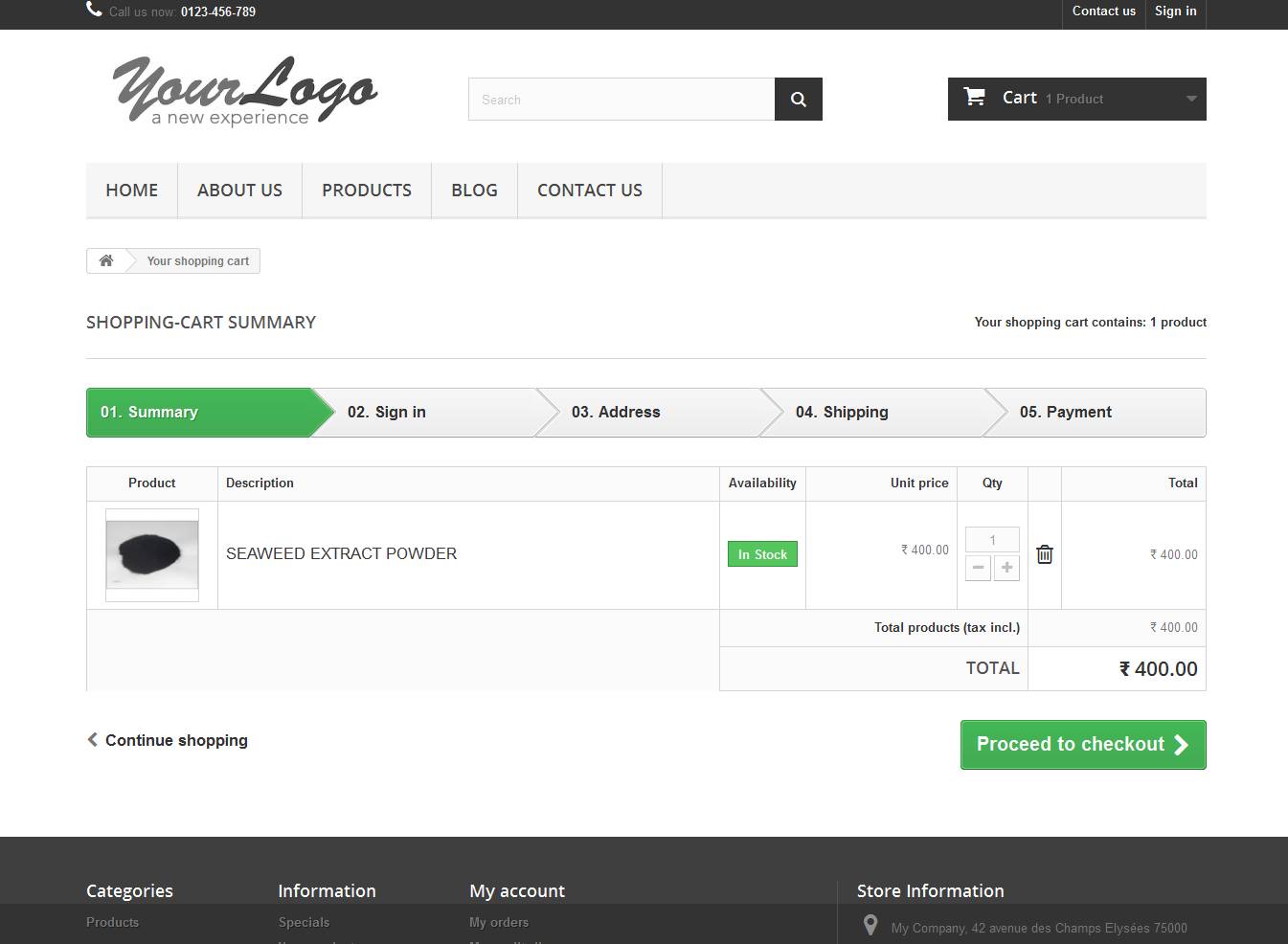Select the 01. Summary checkout step
This screenshot has height=944, width=1288.
point(192,413)
